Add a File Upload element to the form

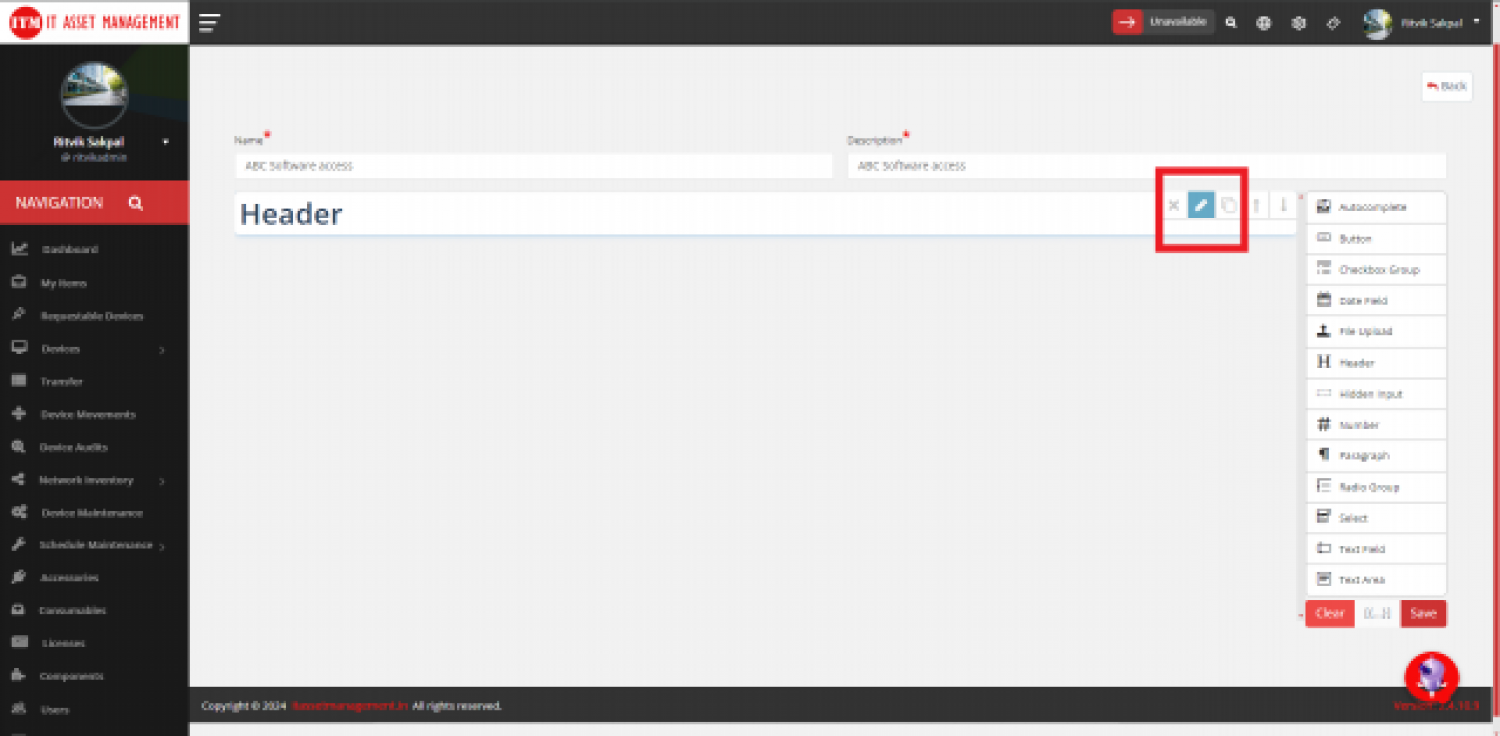point(1375,331)
